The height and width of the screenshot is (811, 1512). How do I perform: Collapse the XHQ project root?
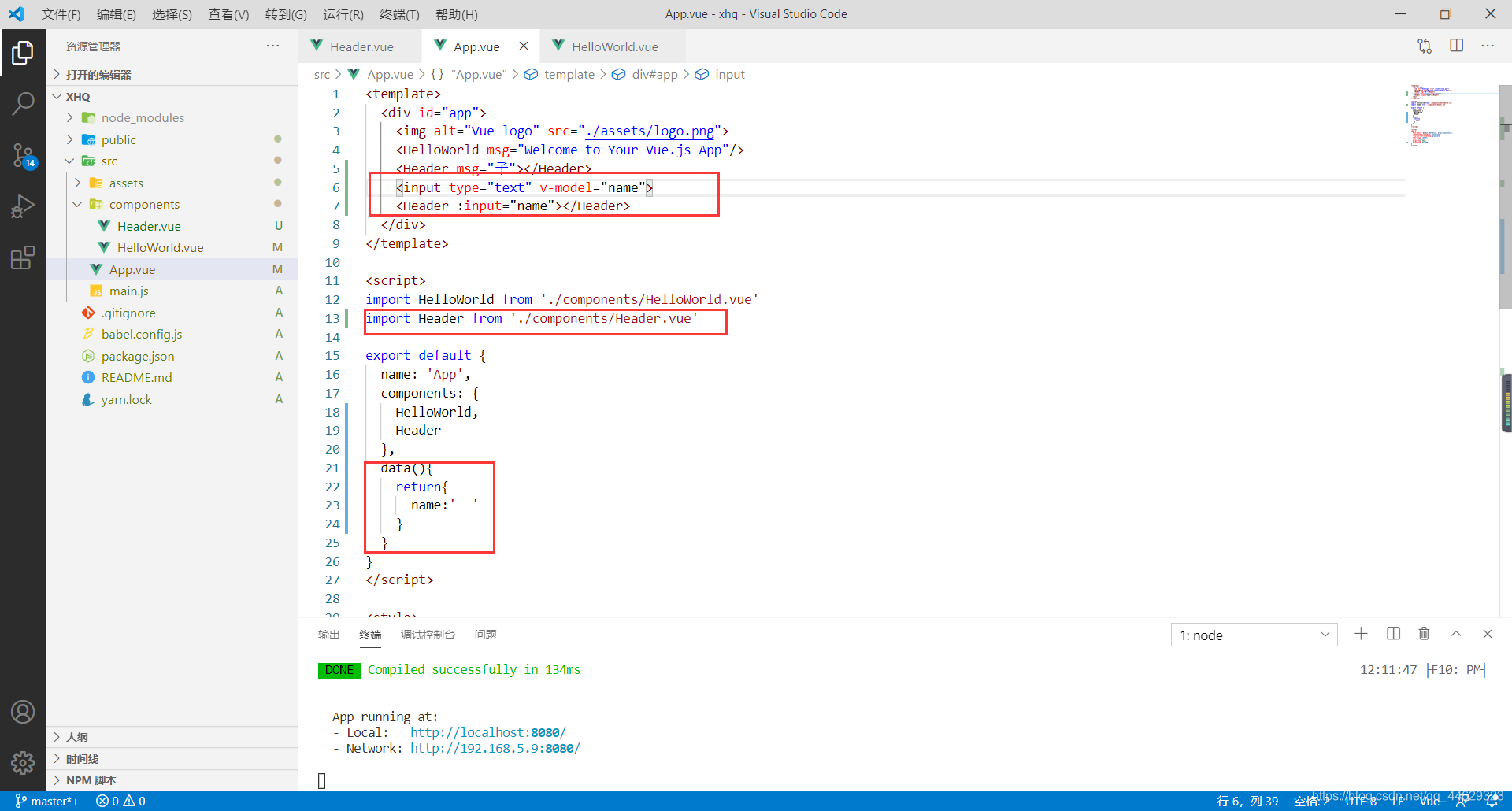coord(172,96)
